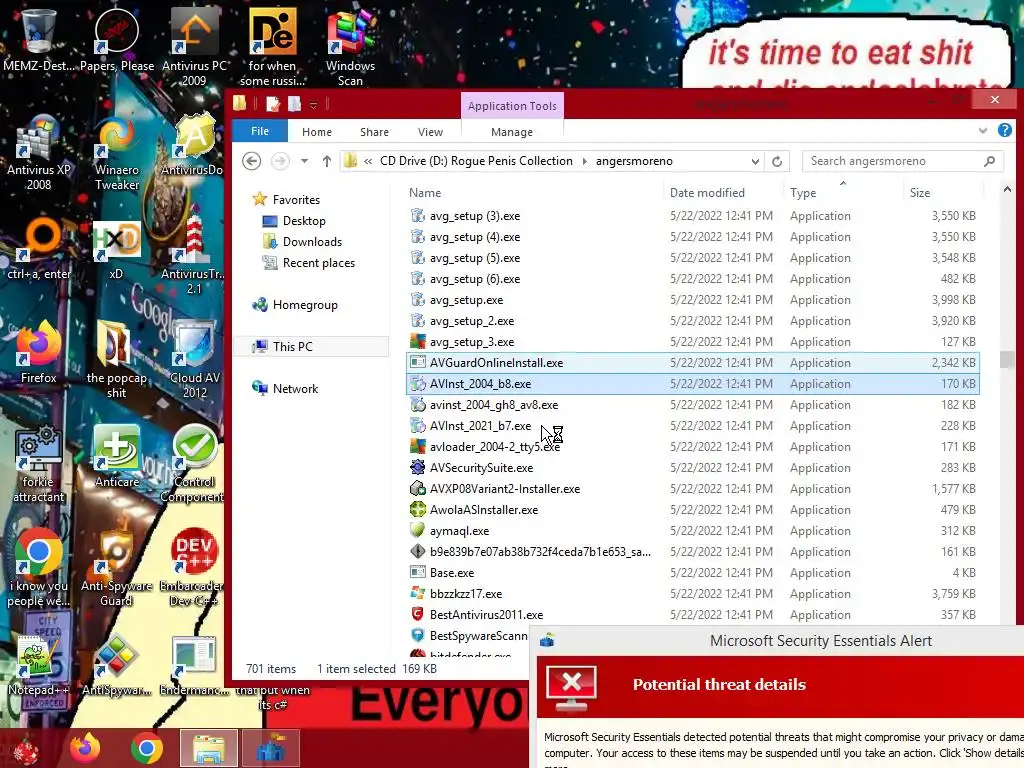The width and height of the screenshot is (1024, 768).
Task: Switch to the Home ribbon tab
Action: click(x=317, y=132)
